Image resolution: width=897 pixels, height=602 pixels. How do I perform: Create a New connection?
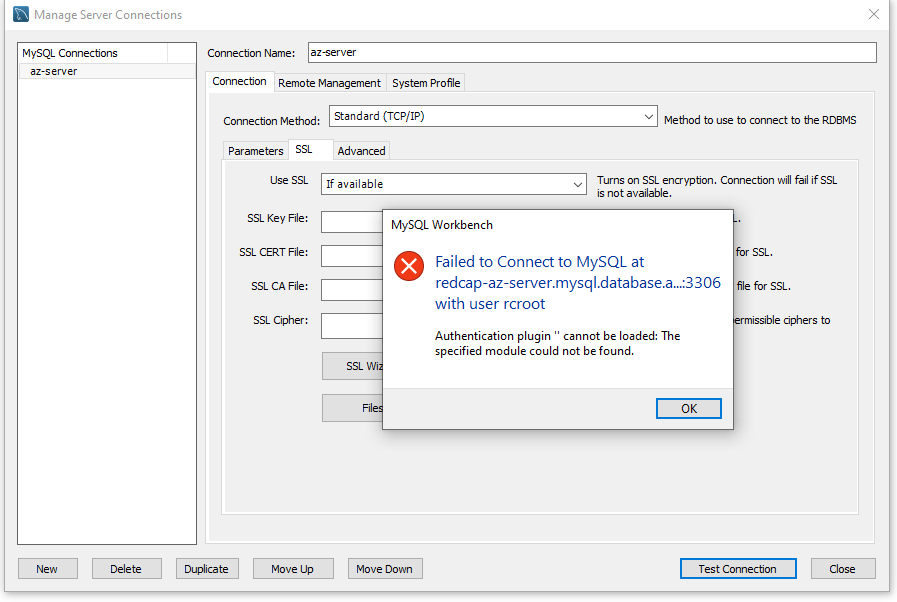point(47,569)
